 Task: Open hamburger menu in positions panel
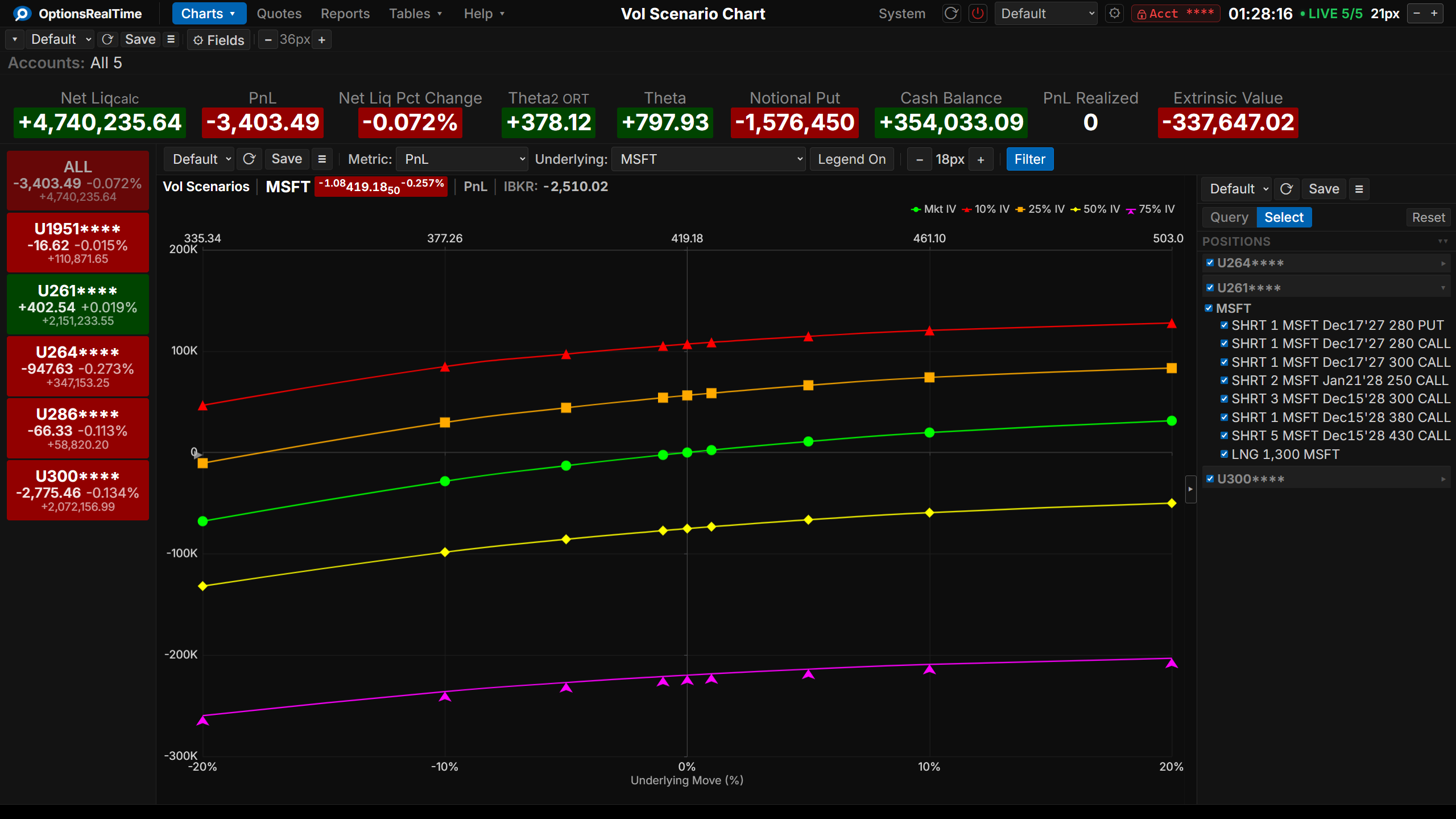(1359, 189)
